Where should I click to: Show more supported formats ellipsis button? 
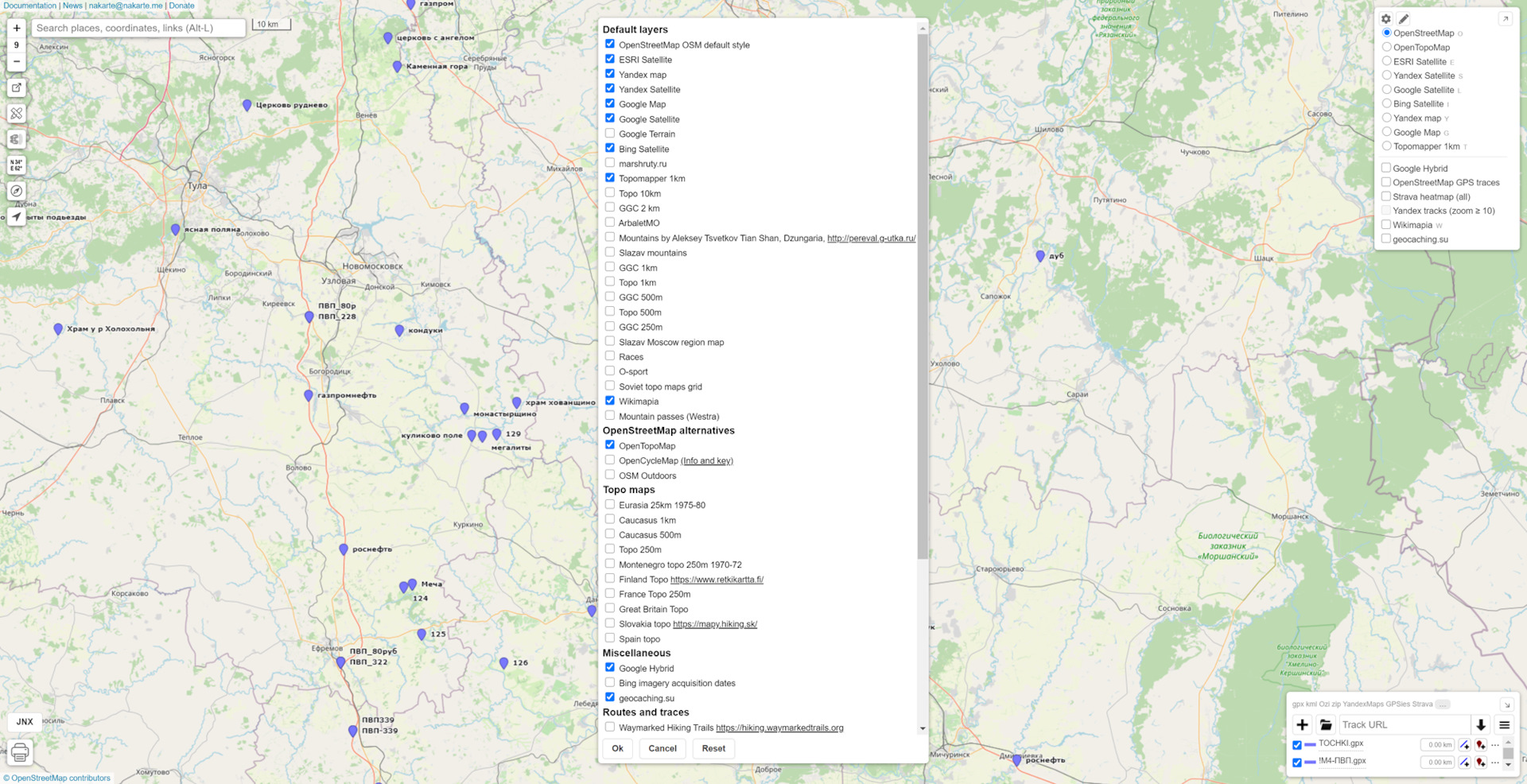pyautogui.click(x=1443, y=704)
